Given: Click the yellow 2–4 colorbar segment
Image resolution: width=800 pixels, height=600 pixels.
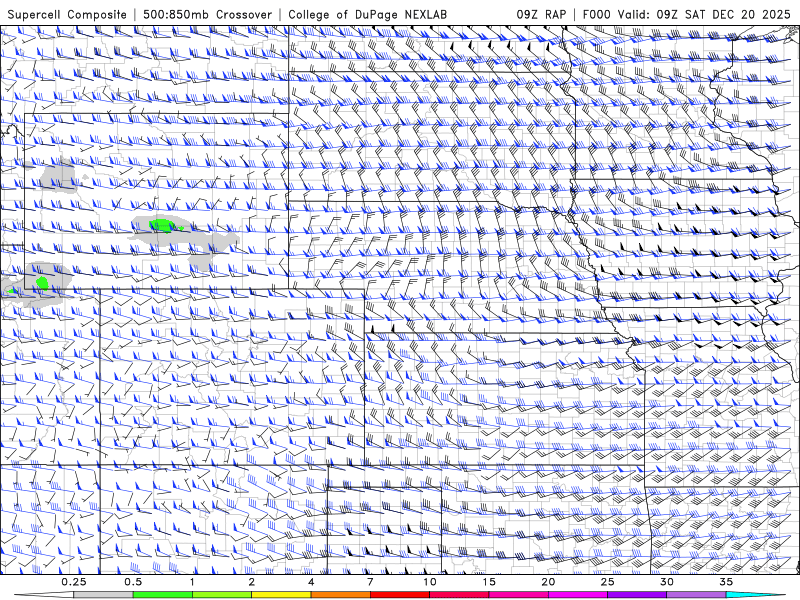Looking at the screenshot, I should [x=281, y=595].
